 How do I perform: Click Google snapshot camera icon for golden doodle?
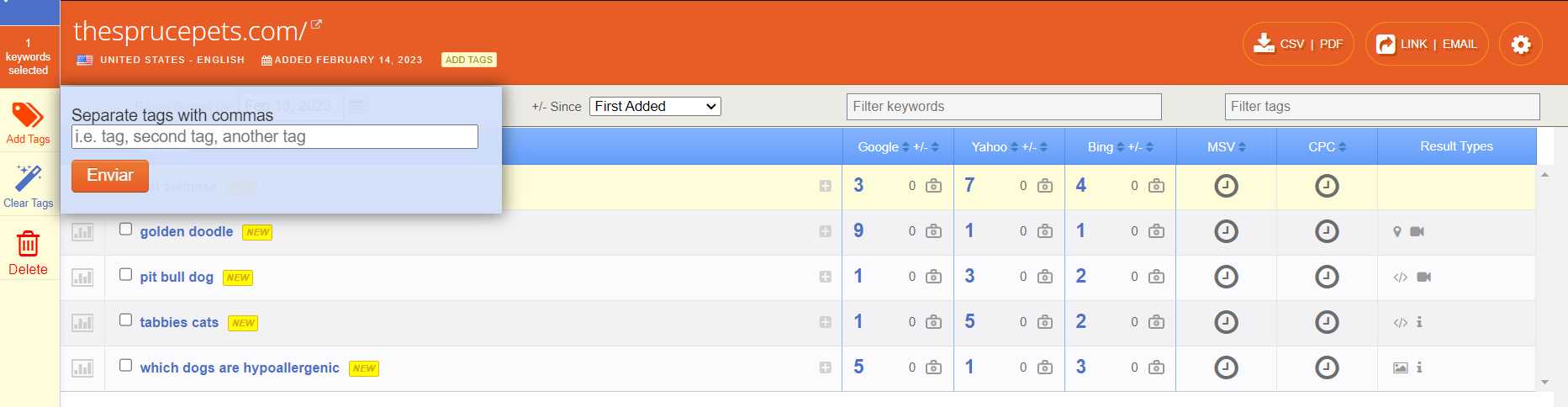click(x=934, y=231)
